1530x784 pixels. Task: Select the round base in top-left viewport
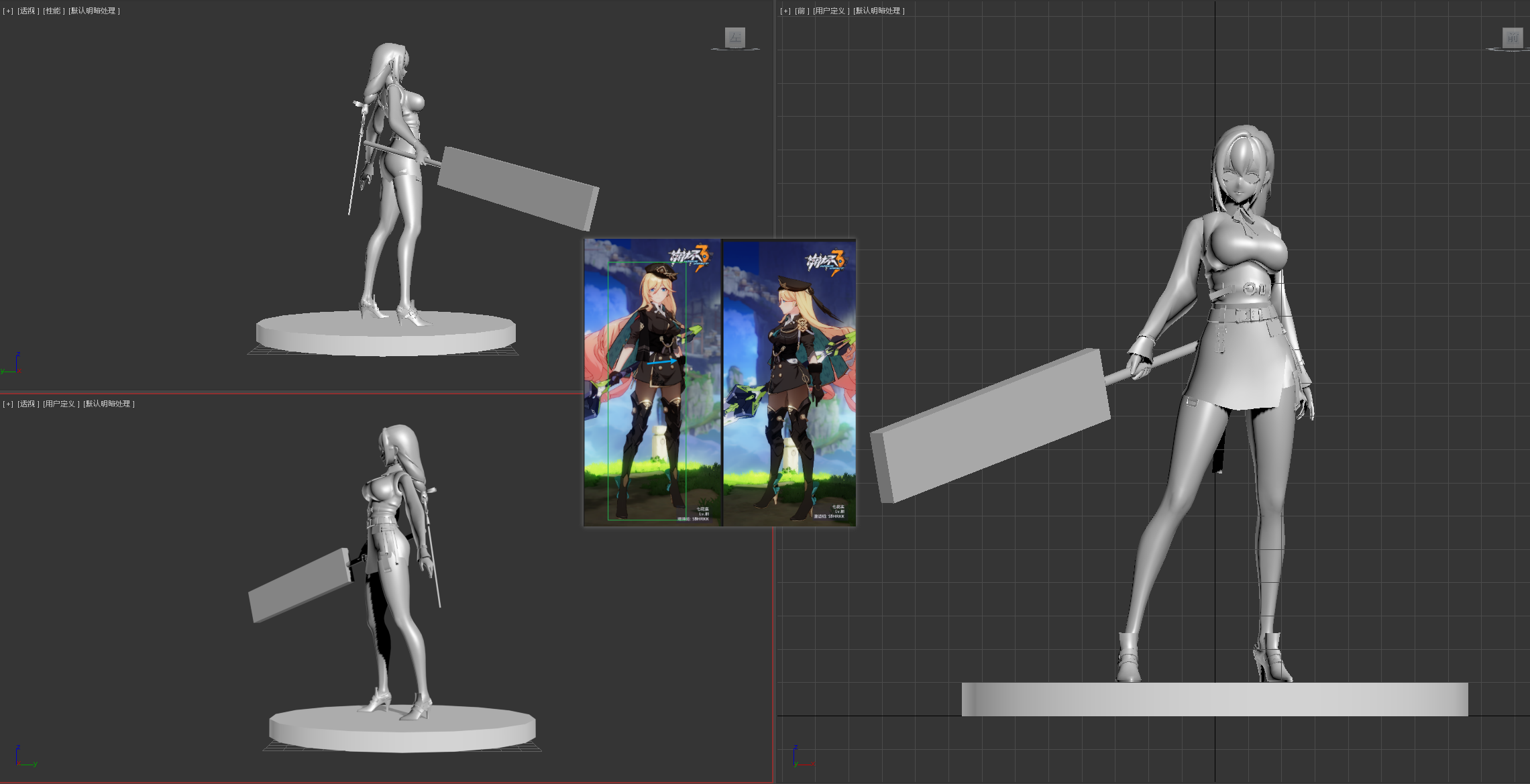point(386,333)
